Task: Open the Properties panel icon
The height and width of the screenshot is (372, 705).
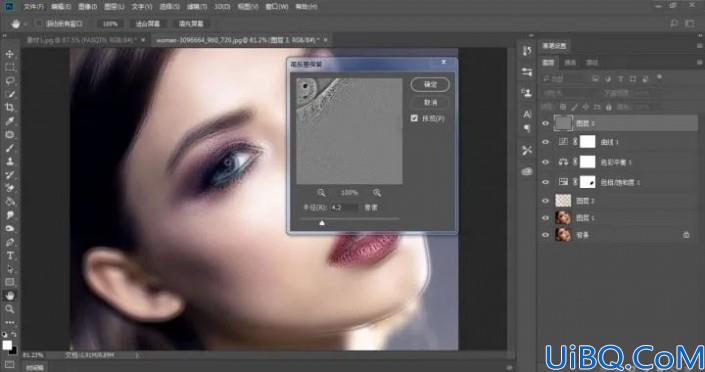Action: 527,72
